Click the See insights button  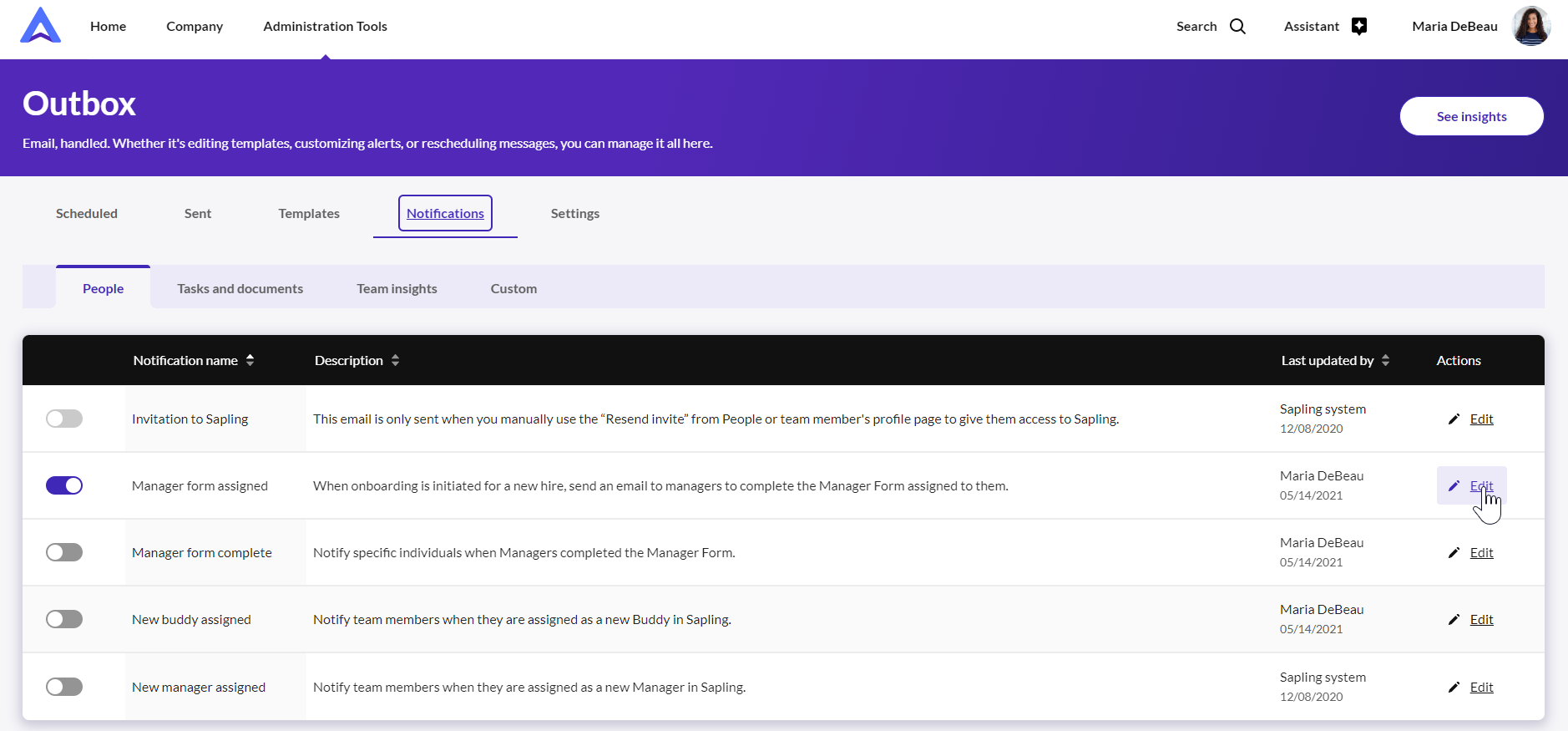(1472, 116)
